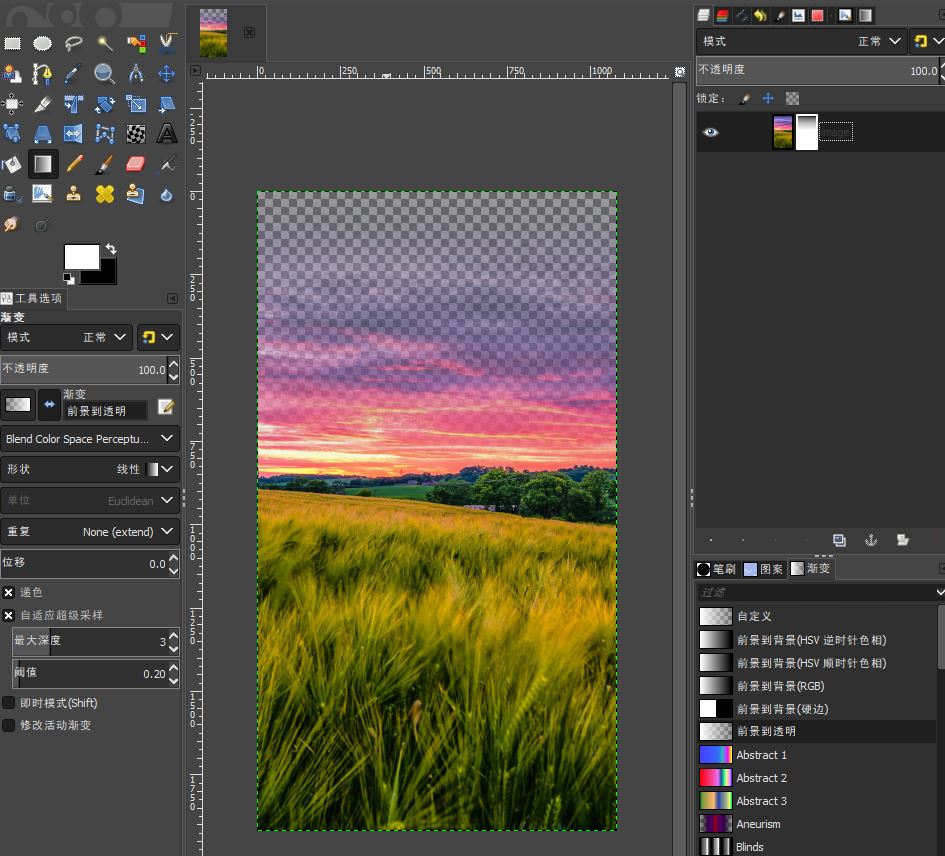The width and height of the screenshot is (945, 856).
Task: Select the Fuzzy Select magic wand tool
Action: [105, 43]
